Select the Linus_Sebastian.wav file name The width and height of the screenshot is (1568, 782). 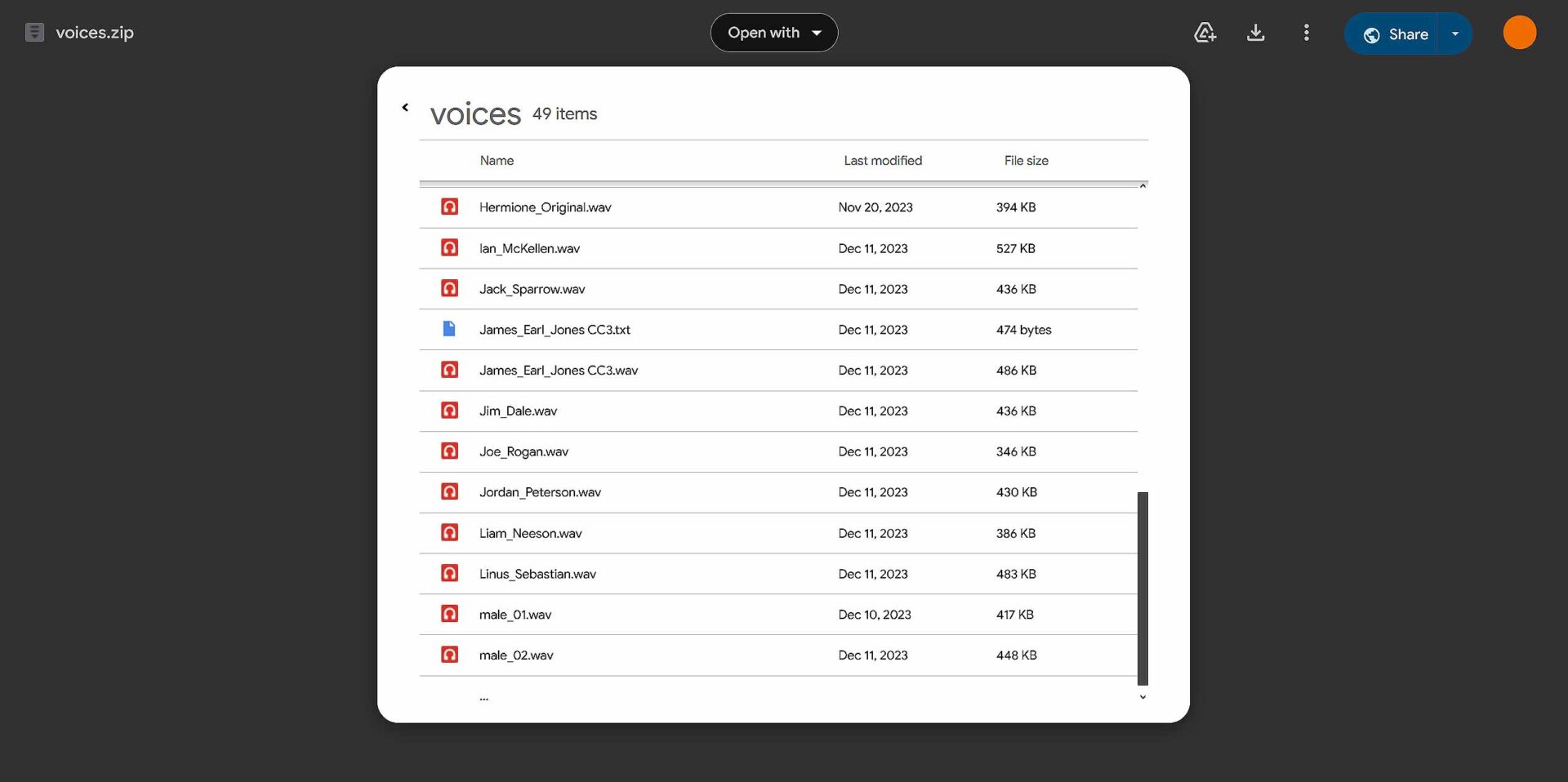537,574
